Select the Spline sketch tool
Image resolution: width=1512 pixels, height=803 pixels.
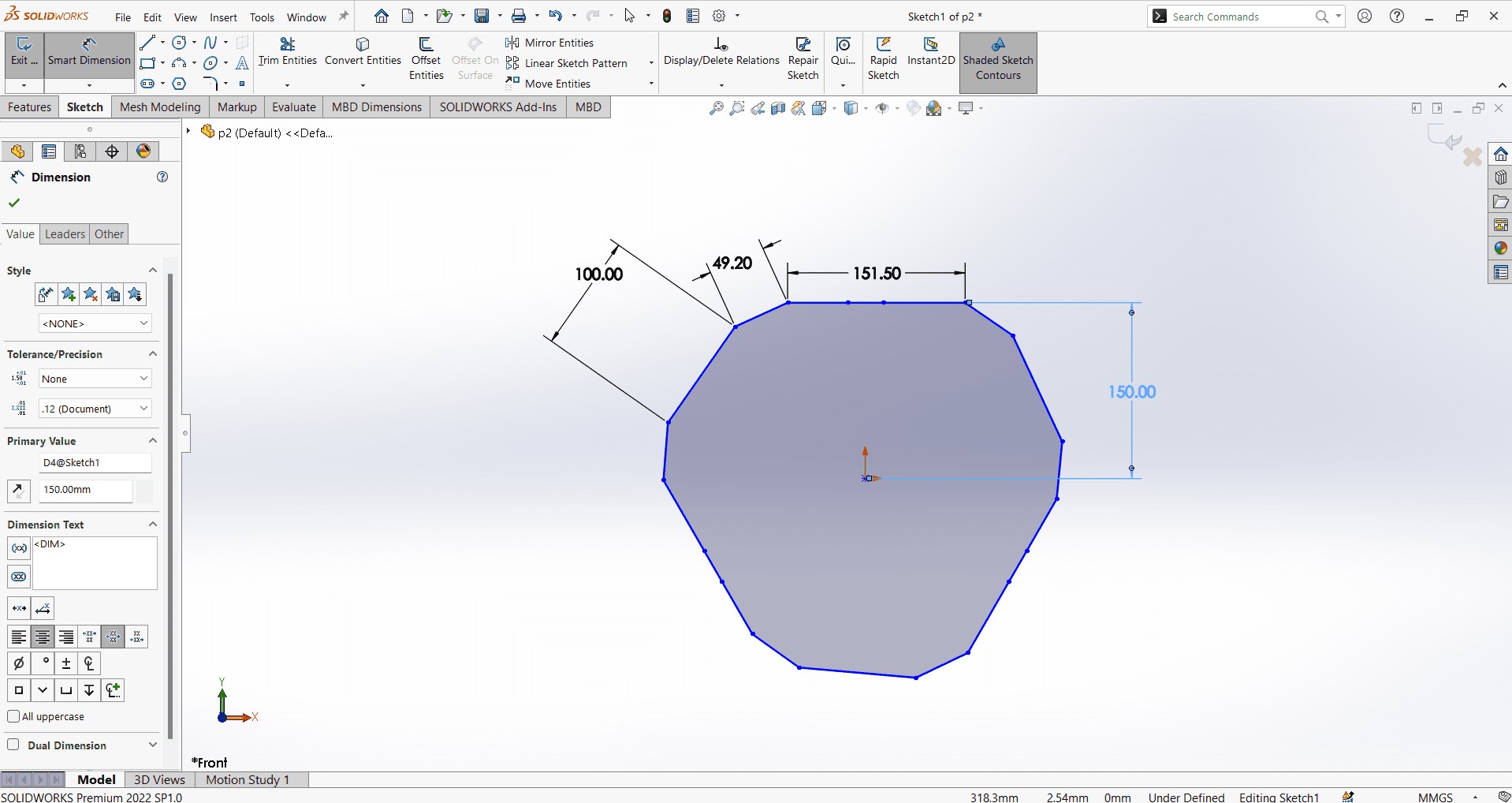(x=210, y=43)
